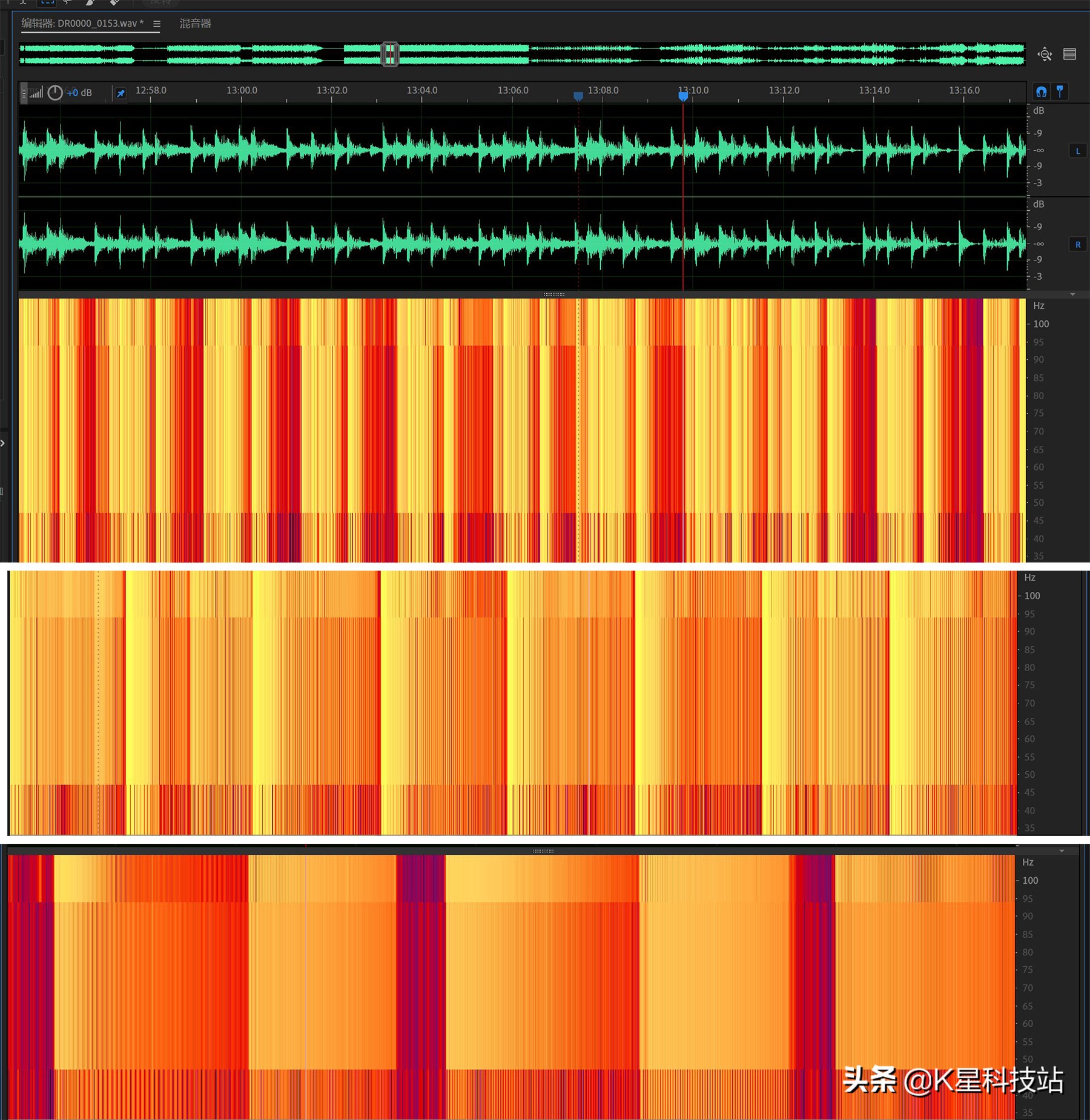Click the signal-bars icon in the HUD
The width and height of the screenshot is (1090, 1120).
(x=37, y=93)
